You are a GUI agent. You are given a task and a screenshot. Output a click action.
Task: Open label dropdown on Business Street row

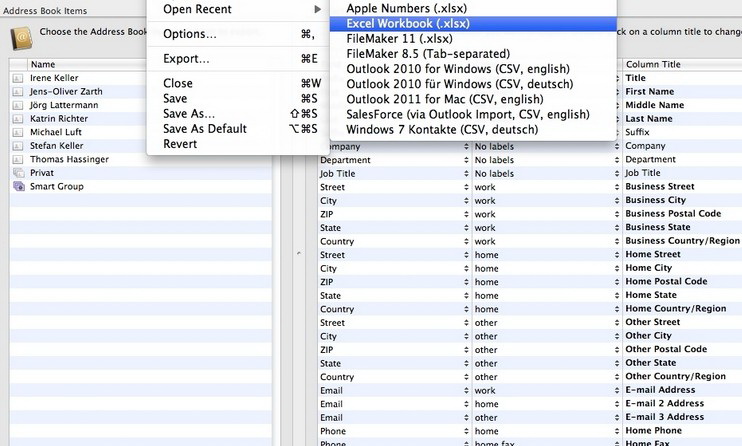(x=617, y=187)
